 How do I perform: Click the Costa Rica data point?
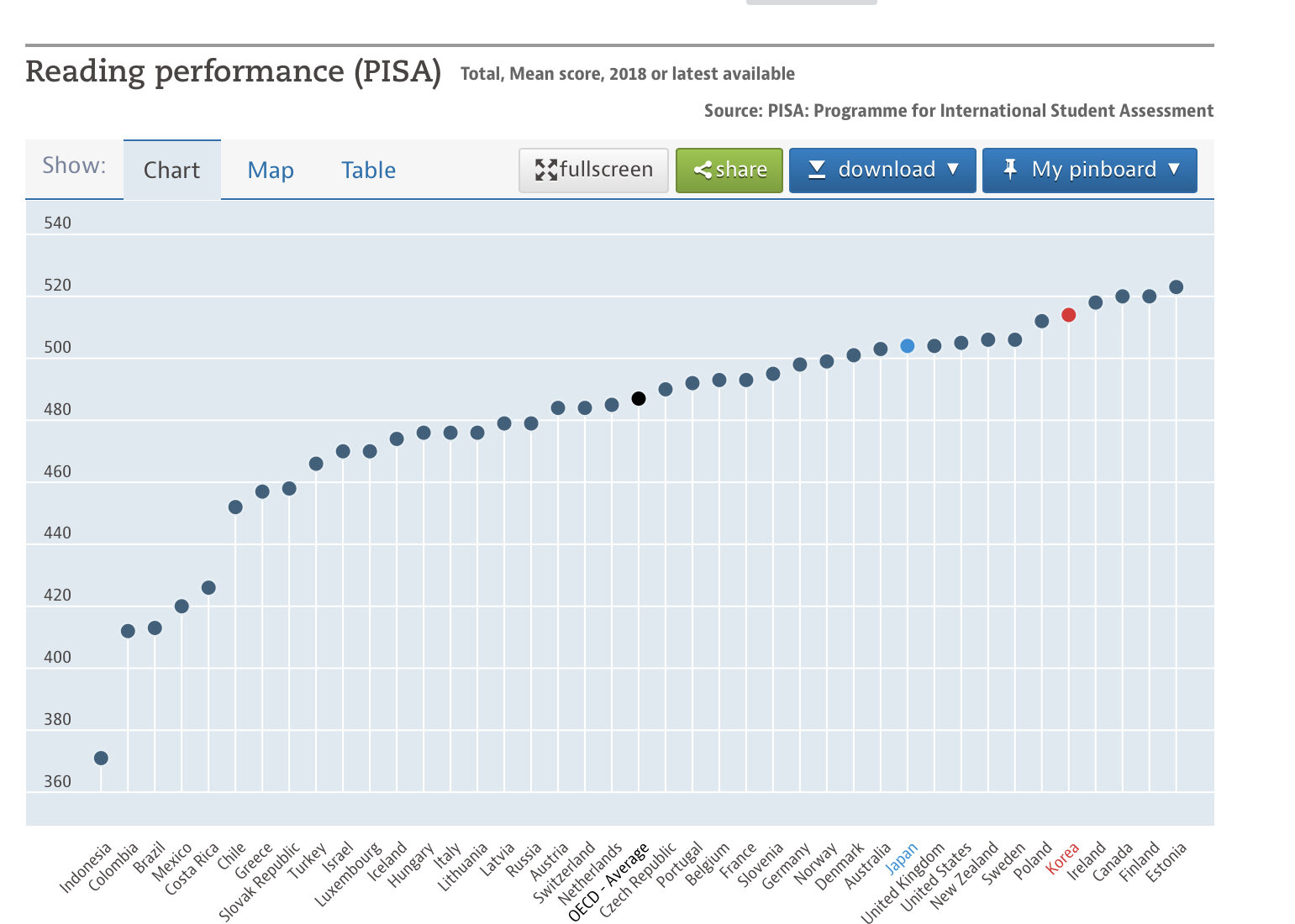tap(208, 588)
